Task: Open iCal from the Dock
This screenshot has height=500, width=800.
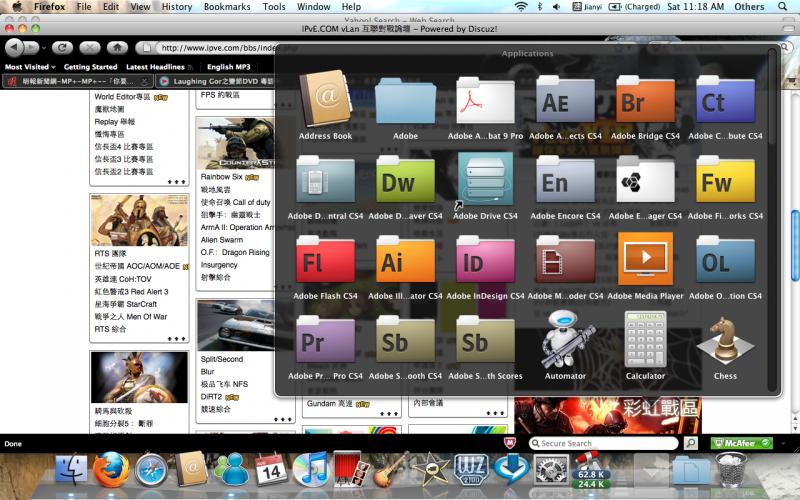Action: click(x=271, y=469)
